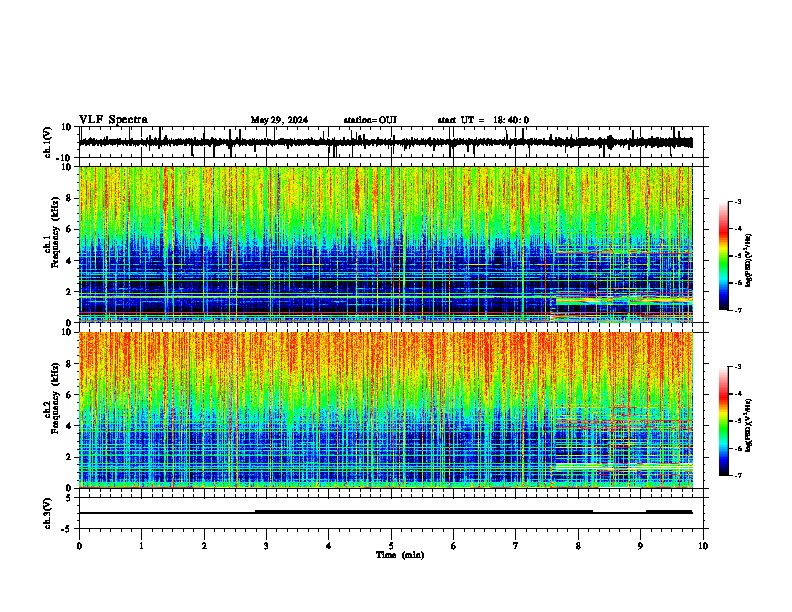Click time axis tick label "5"

click(391, 546)
